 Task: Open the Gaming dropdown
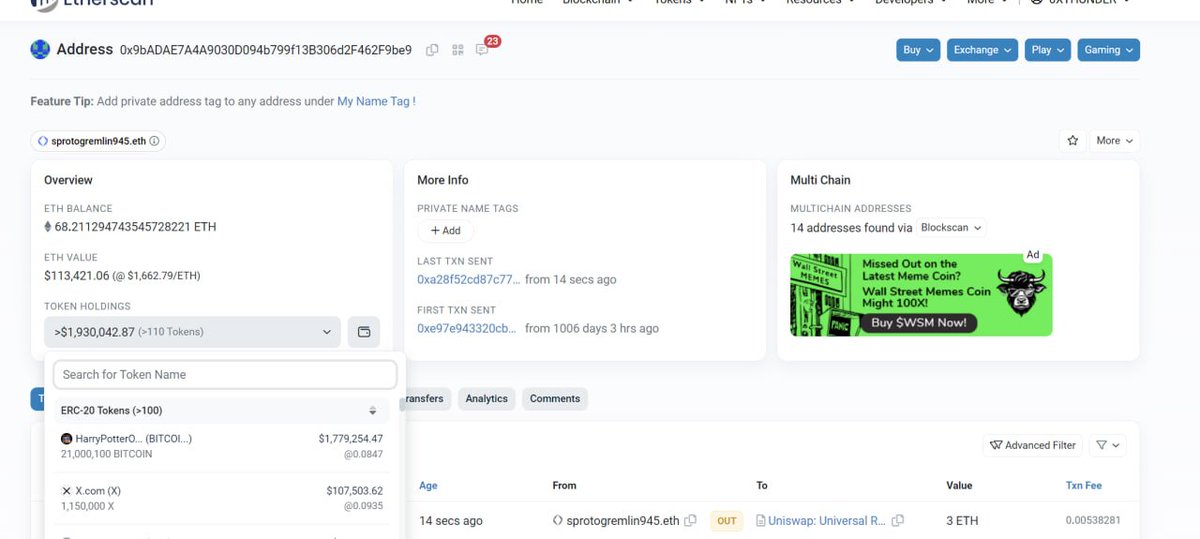tap(1108, 50)
